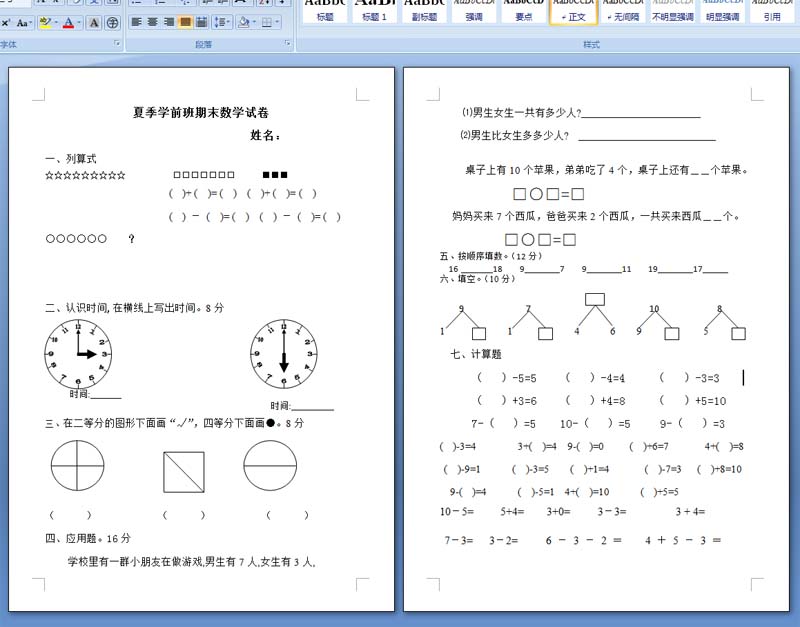
Task: Click the answer line after 男生女生一共有多少人
Action: pyautogui.click(x=641, y=117)
